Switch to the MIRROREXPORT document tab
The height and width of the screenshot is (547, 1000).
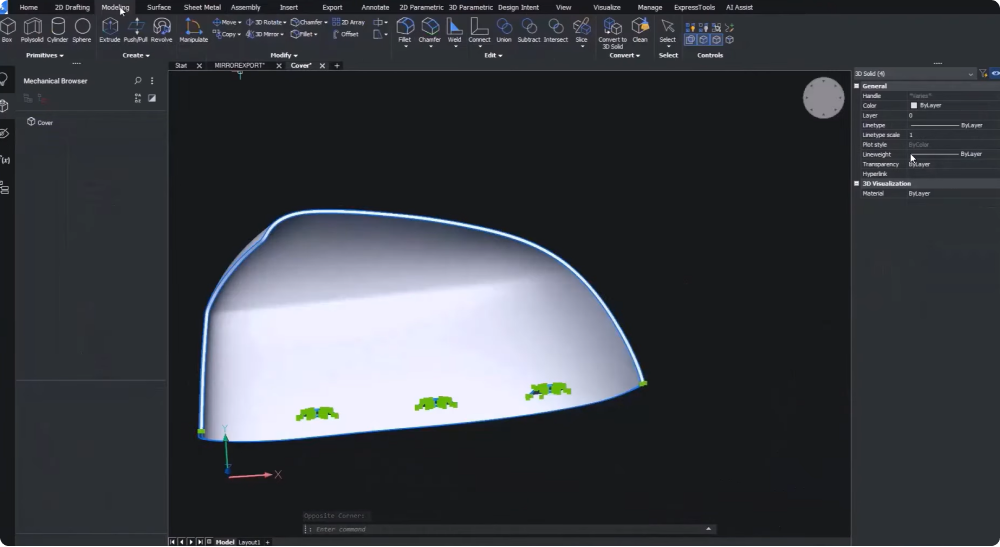(239, 66)
